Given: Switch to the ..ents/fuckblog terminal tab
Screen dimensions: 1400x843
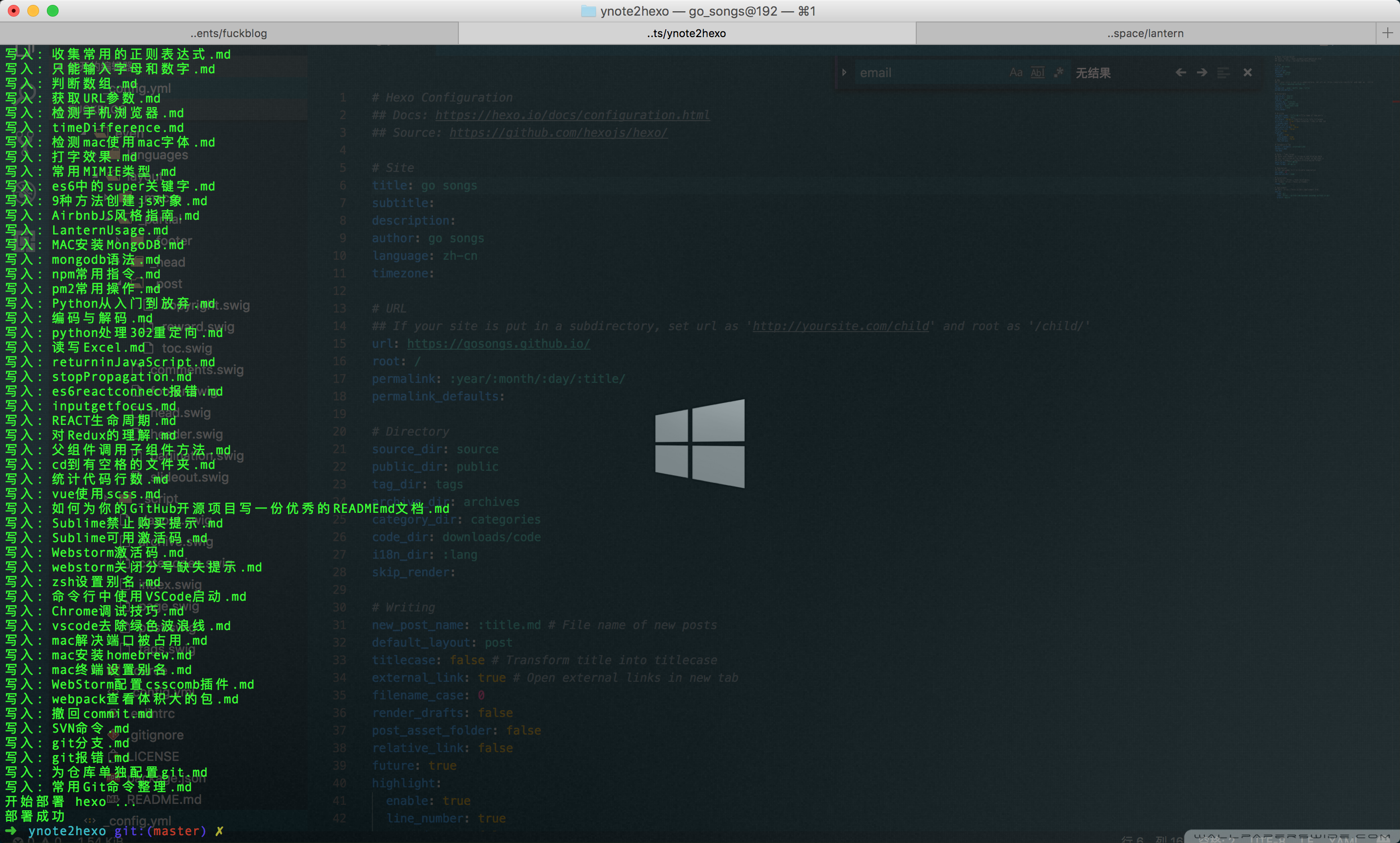Looking at the screenshot, I should click(x=229, y=34).
